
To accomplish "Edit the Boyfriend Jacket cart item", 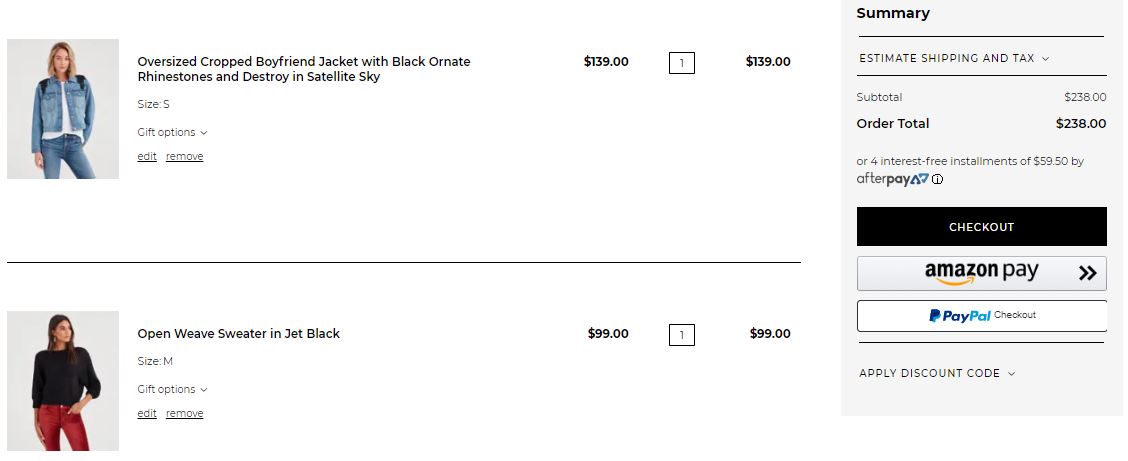I will click(147, 157).
